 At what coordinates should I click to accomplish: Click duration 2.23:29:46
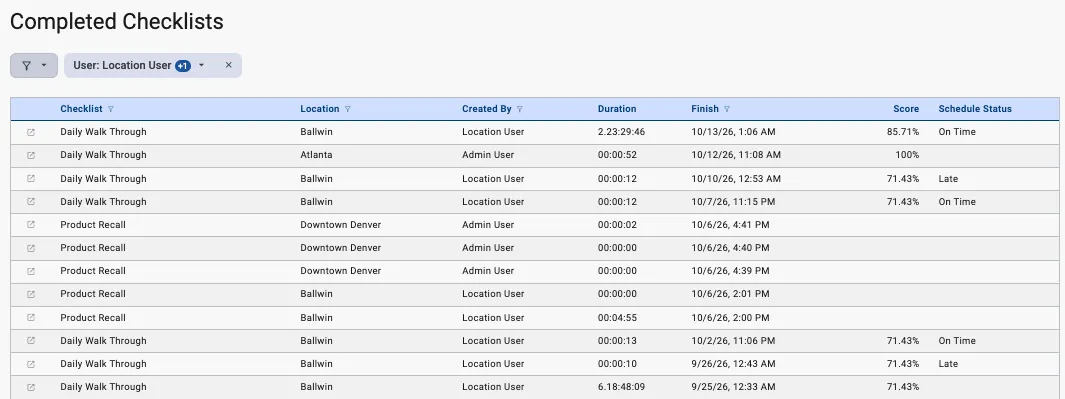pos(621,132)
